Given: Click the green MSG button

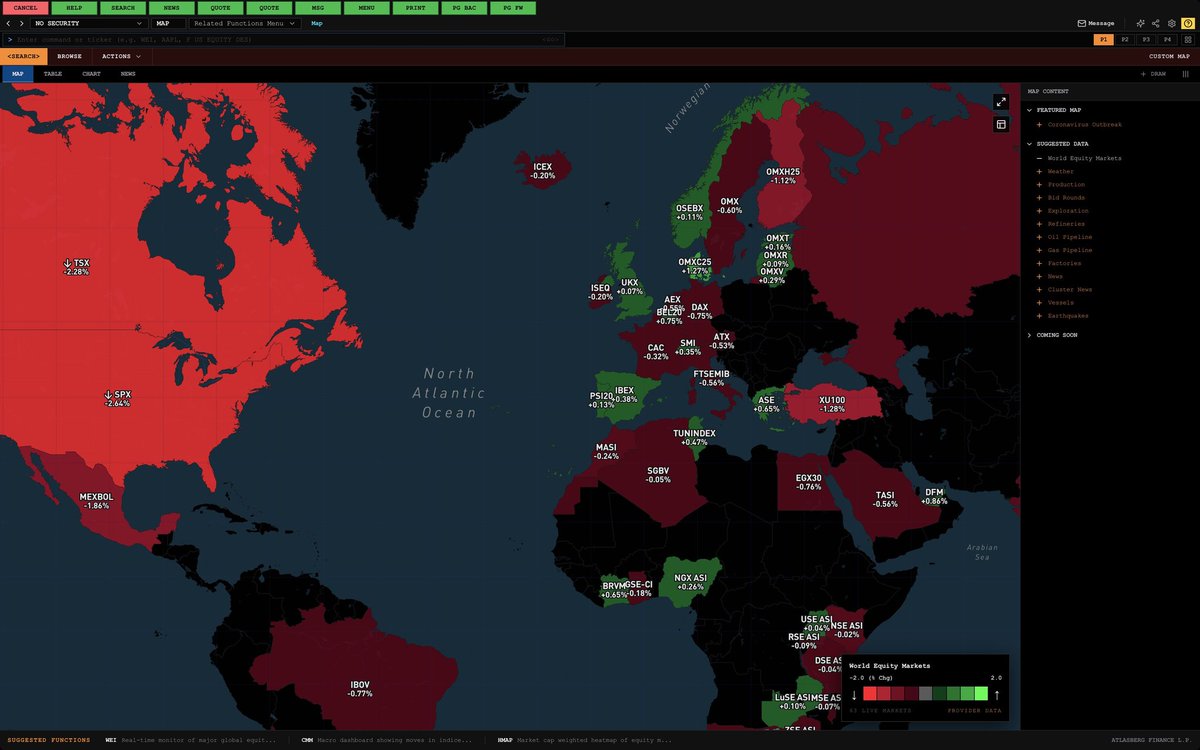Looking at the screenshot, I should [x=318, y=7].
